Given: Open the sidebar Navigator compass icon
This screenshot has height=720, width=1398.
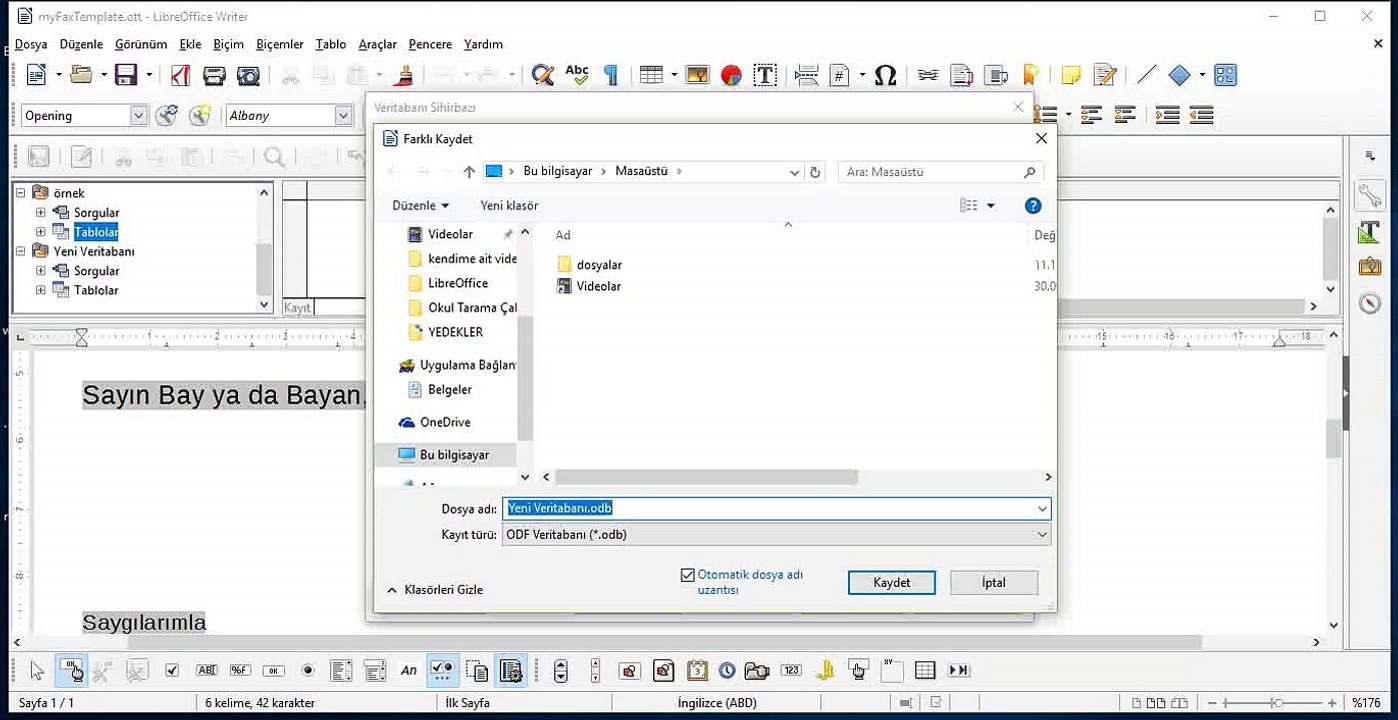Looking at the screenshot, I should point(1370,303).
